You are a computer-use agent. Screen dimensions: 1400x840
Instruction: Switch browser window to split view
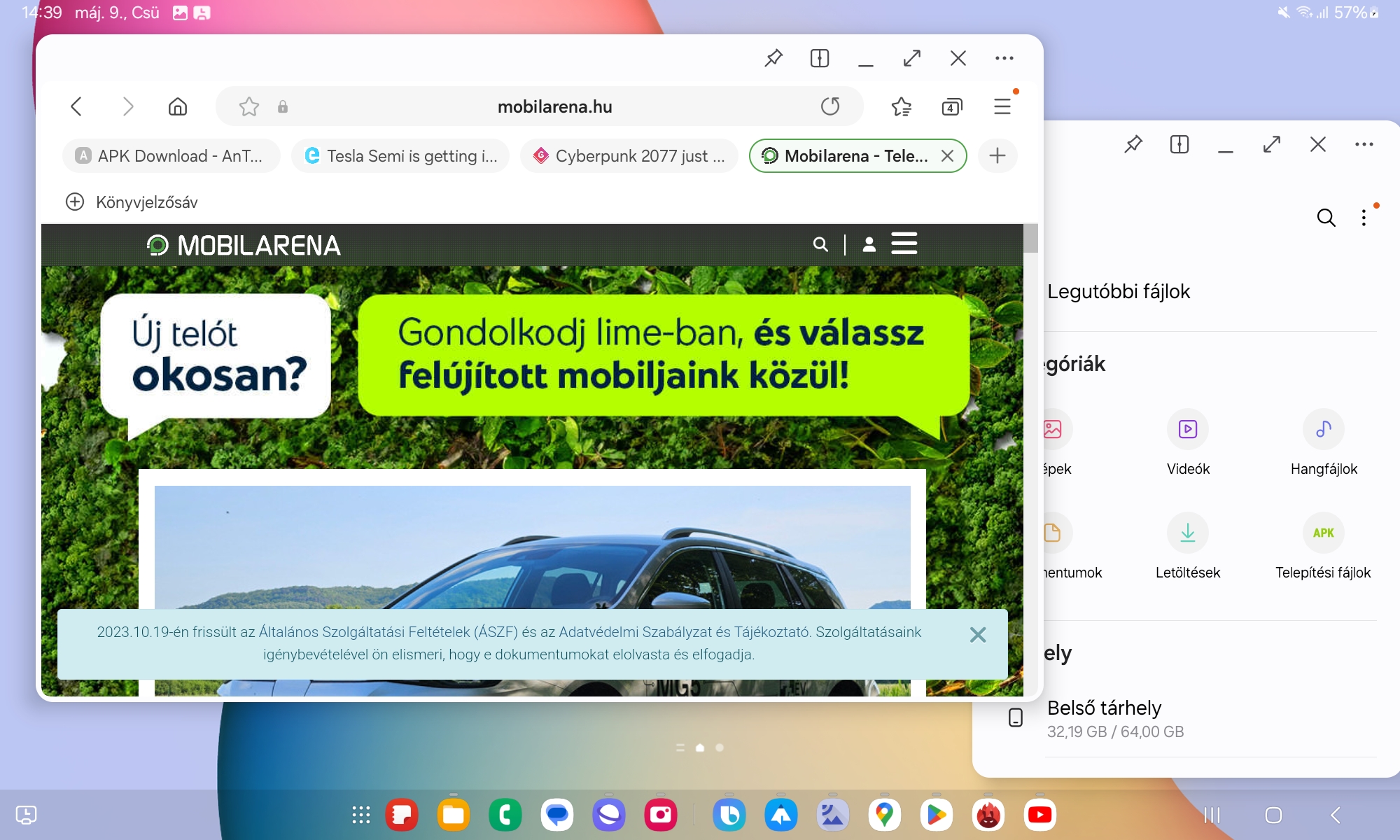tap(820, 58)
